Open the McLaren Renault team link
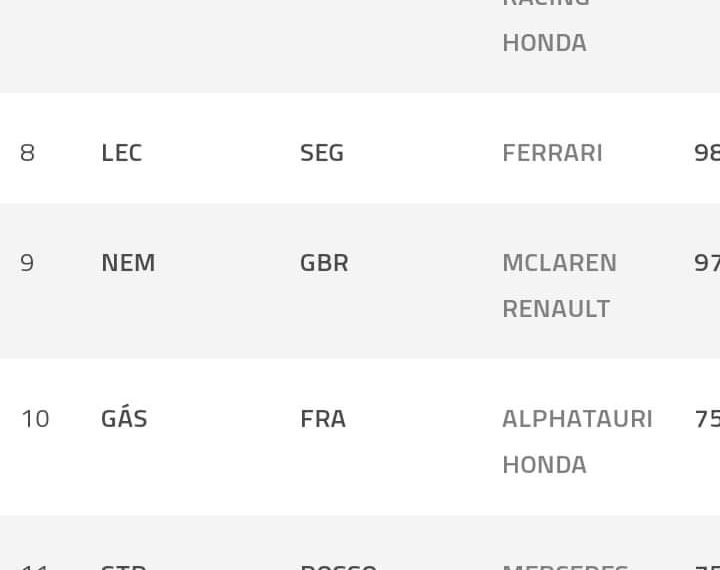Image resolution: width=720 pixels, height=570 pixels. click(x=559, y=285)
